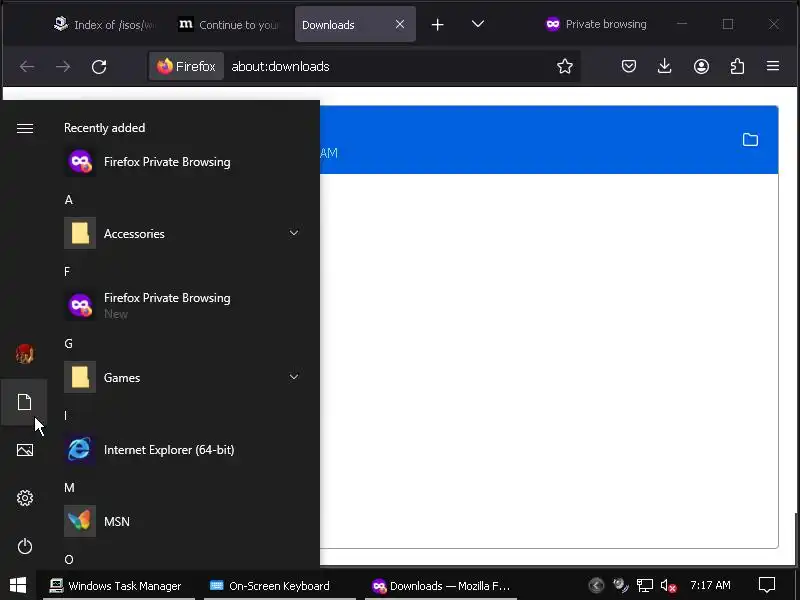Show hidden tray icons arrow
The width and height of the screenshot is (800, 600).
pyautogui.click(x=596, y=585)
